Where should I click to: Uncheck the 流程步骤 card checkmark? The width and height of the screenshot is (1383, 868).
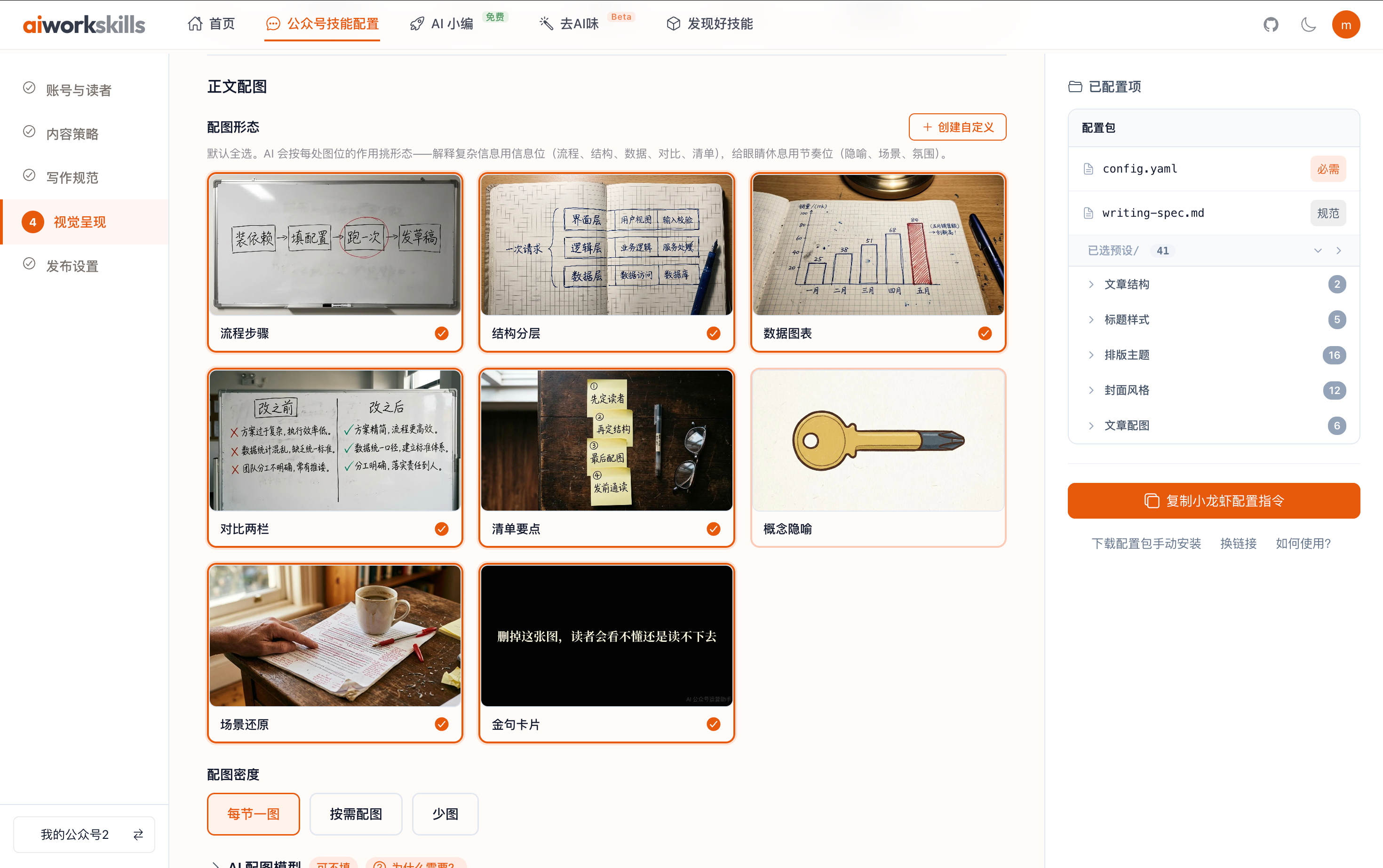[442, 333]
